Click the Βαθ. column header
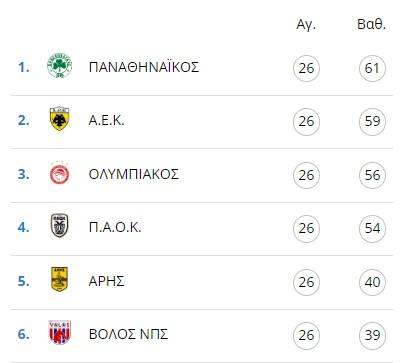Image resolution: width=403 pixels, height=363 pixels. 371,25
